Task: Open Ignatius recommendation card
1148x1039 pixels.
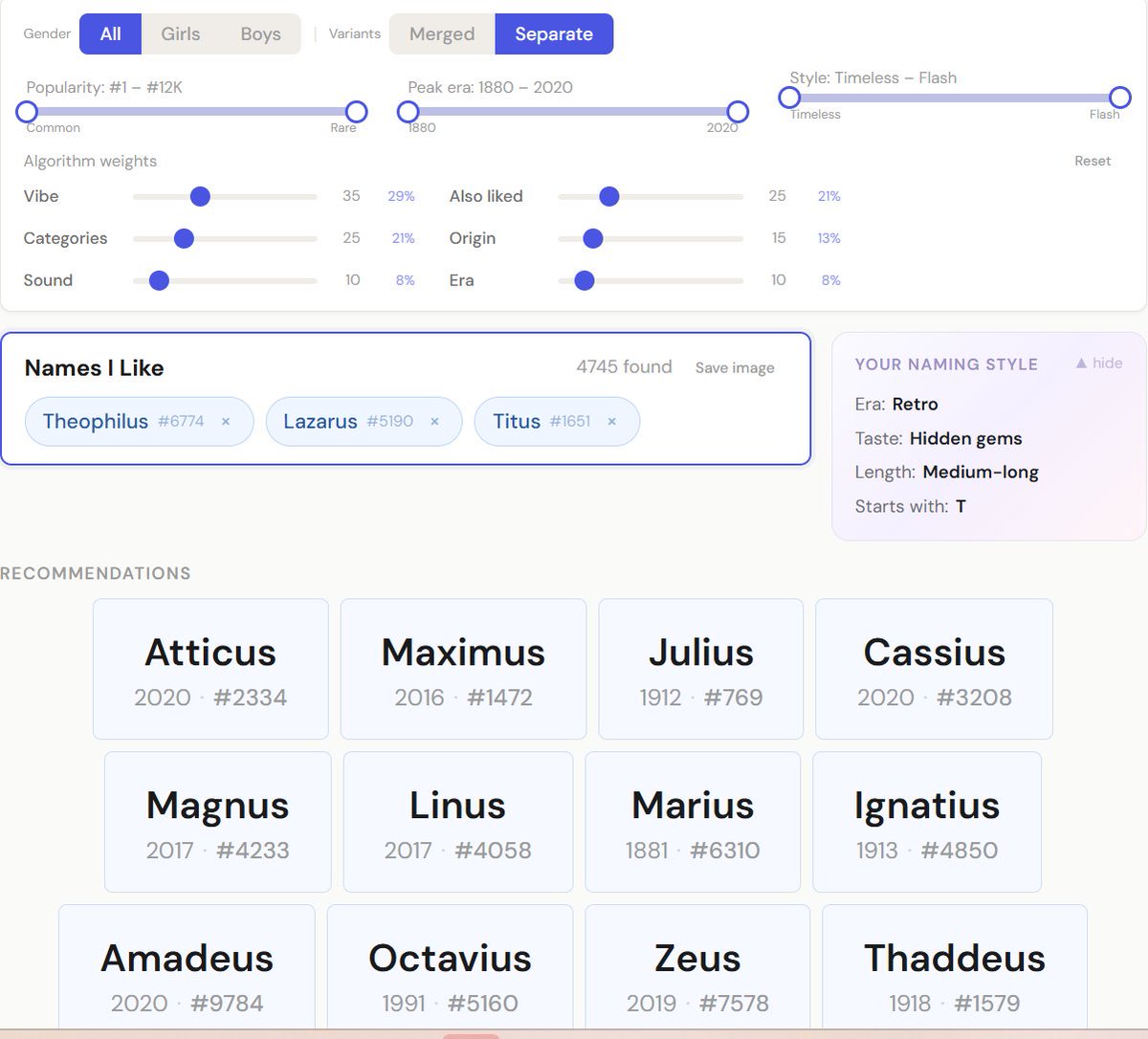Action: coord(927,822)
